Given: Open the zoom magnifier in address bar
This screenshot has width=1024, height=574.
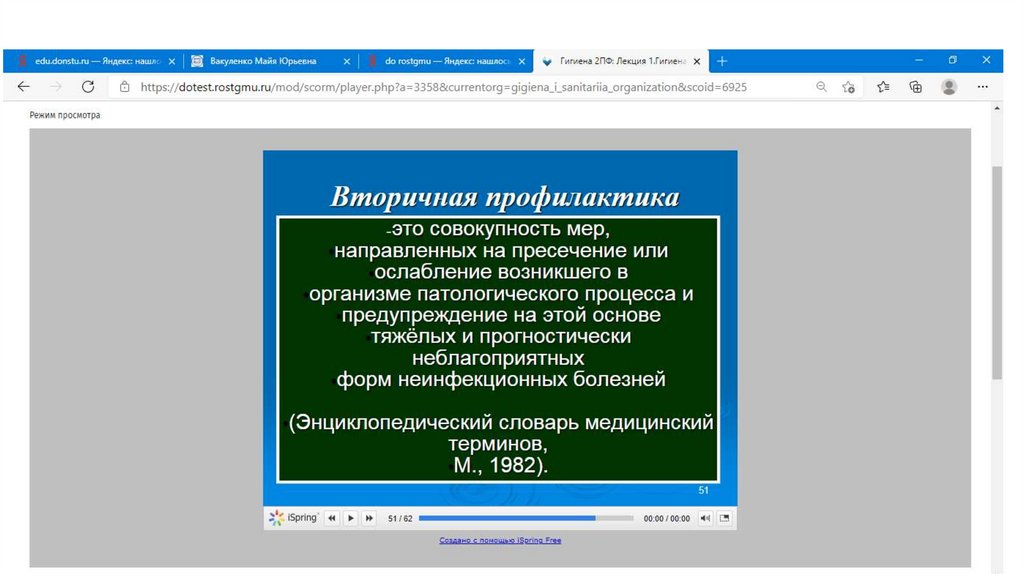Looking at the screenshot, I should tap(821, 87).
